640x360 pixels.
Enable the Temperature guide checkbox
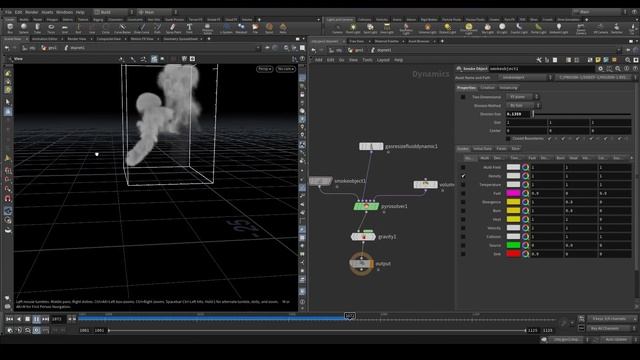tap(463, 184)
